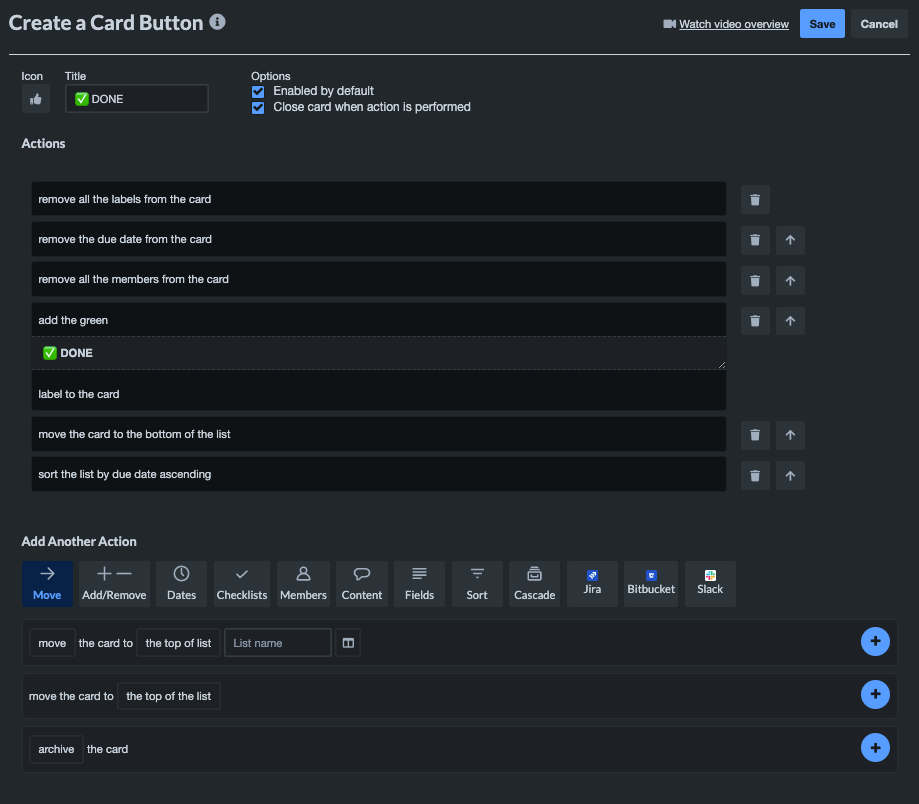Move 'remove all the members' action up
919x804 pixels.
790,281
